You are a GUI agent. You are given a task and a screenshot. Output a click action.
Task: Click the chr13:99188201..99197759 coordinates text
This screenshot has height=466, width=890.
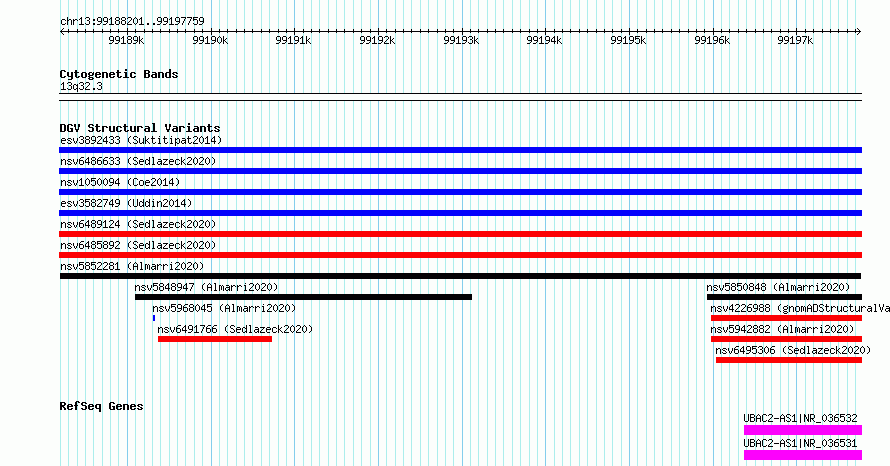[x=132, y=22]
